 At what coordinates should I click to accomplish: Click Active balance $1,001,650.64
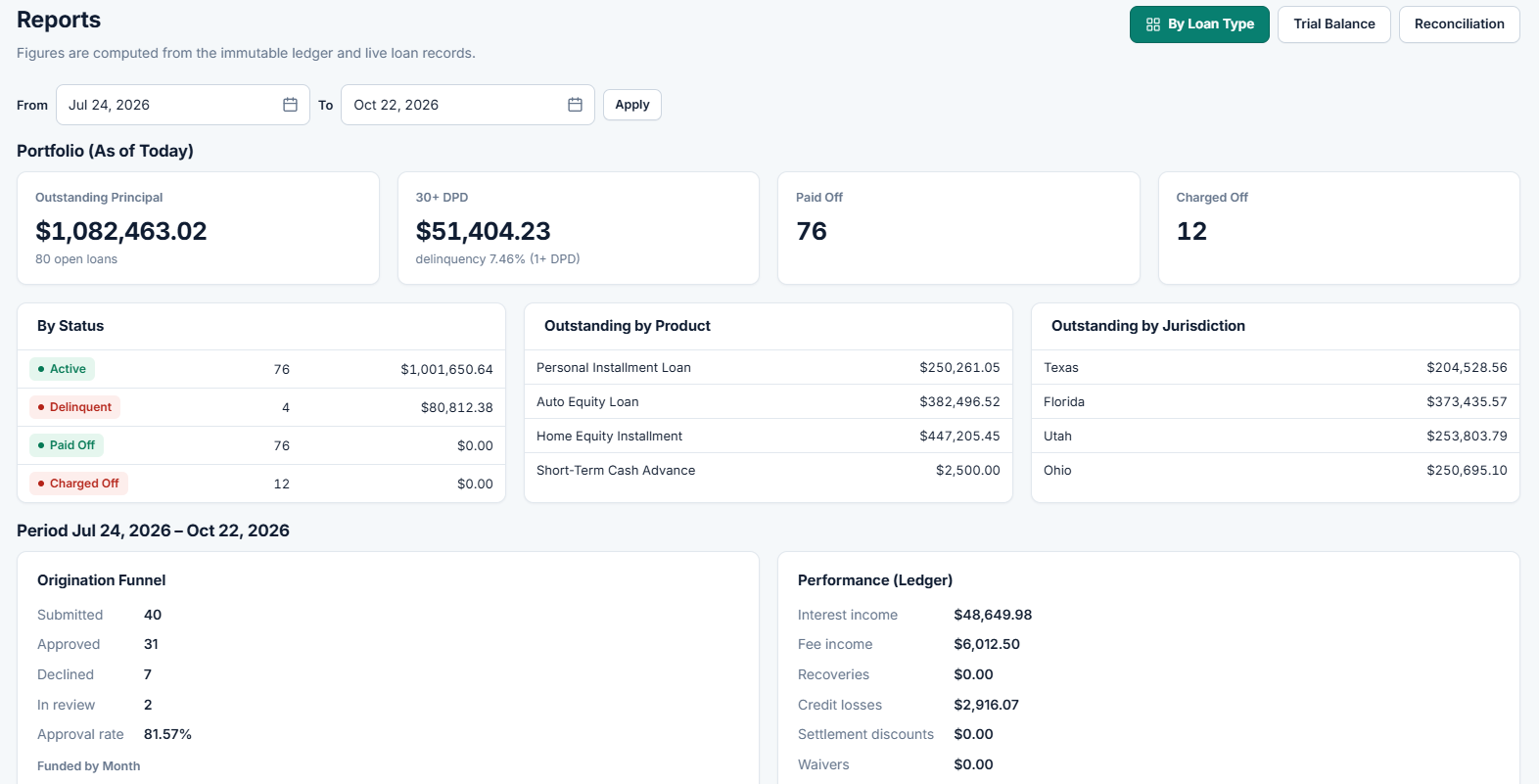click(446, 370)
